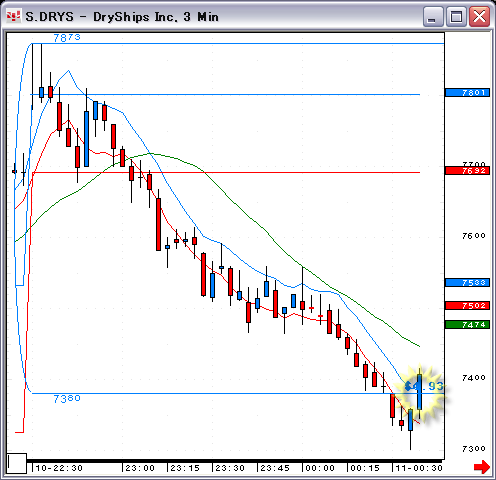Select the red 7502 price label
496x480 pixels.
(x=467, y=306)
